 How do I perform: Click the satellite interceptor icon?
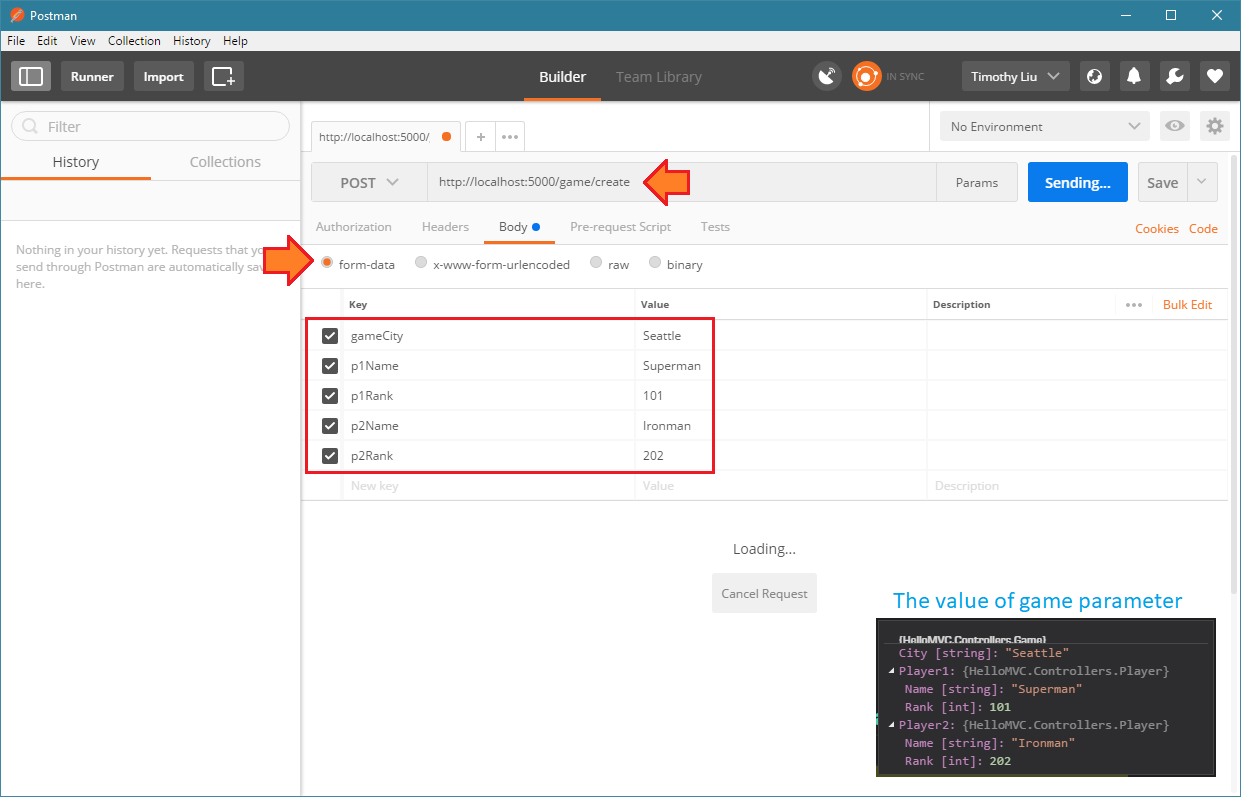827,76
